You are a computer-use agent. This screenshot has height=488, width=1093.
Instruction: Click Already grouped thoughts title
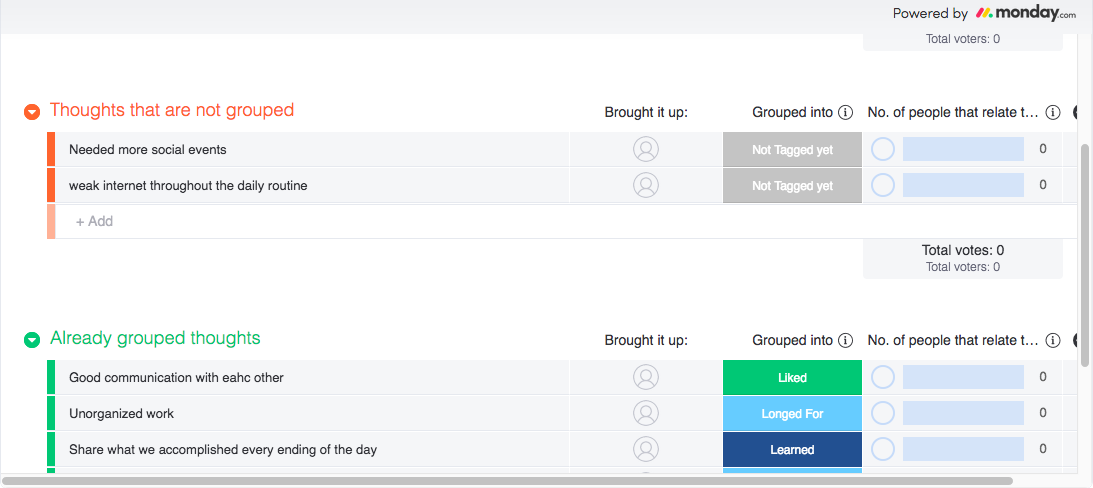pos(155,338)
